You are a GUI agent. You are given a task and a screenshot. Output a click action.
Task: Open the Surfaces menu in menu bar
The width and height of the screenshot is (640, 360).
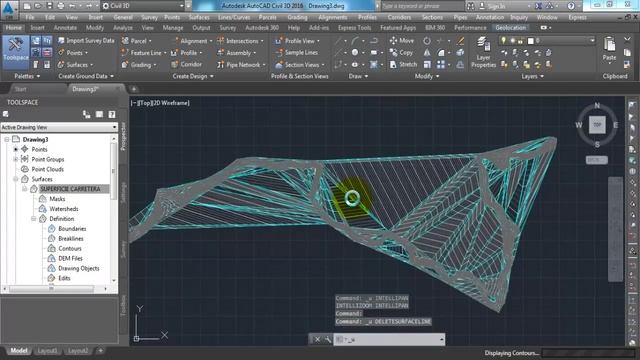(x=199, y=18)
